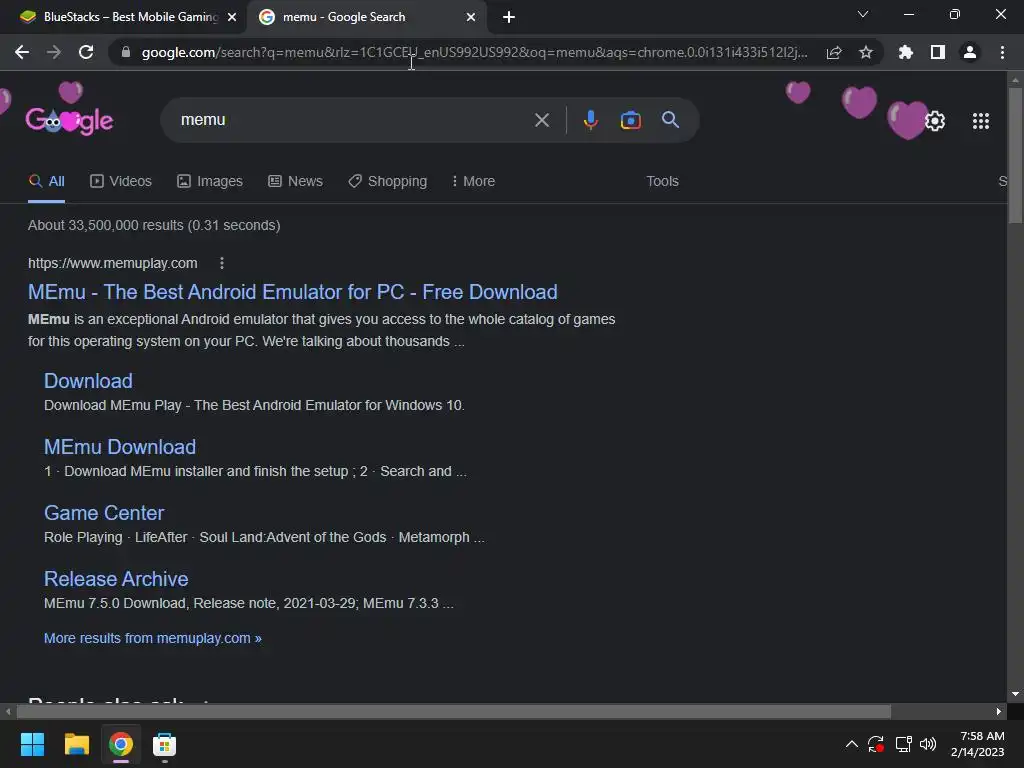The height and width of the screenshot is (768, 1024).
Task: Start search by voice
Action: pos(590,120)
